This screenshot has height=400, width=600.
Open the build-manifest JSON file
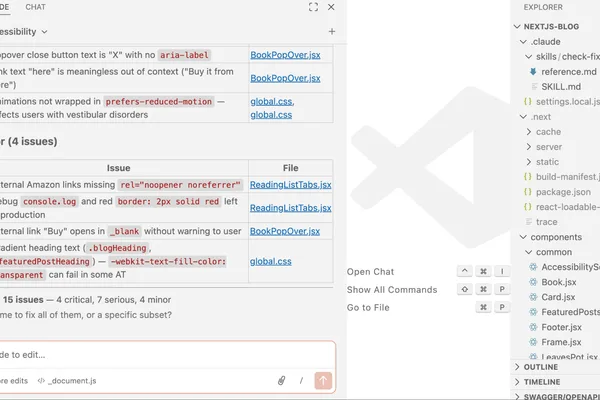(x=568, y=176)
